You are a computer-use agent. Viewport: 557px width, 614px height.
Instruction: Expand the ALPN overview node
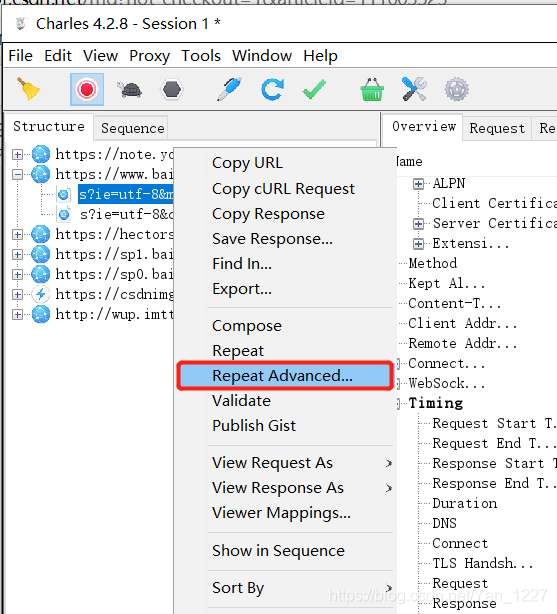click(x=418, y=184)
